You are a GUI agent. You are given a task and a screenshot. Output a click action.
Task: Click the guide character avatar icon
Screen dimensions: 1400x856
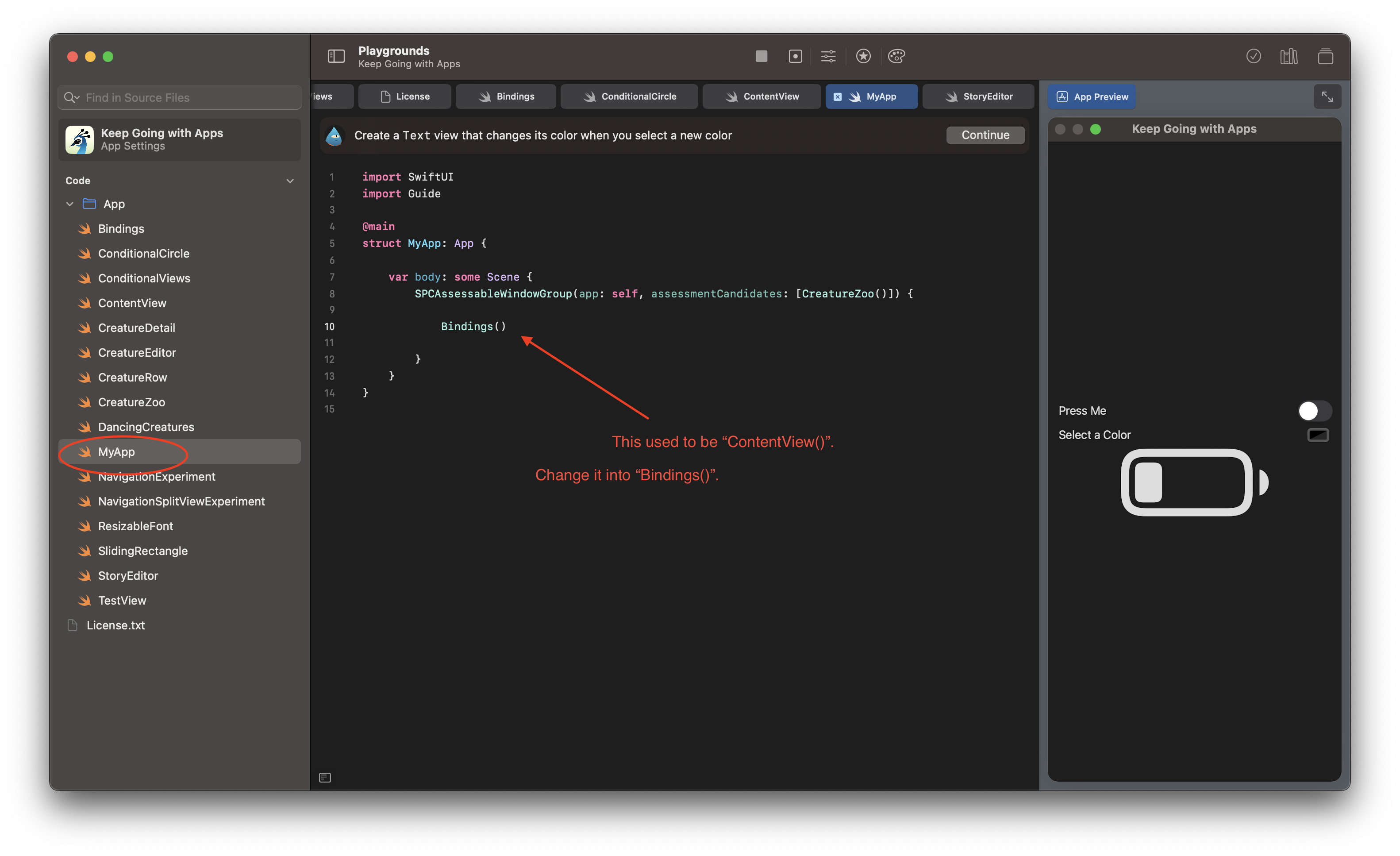(334, 135)
